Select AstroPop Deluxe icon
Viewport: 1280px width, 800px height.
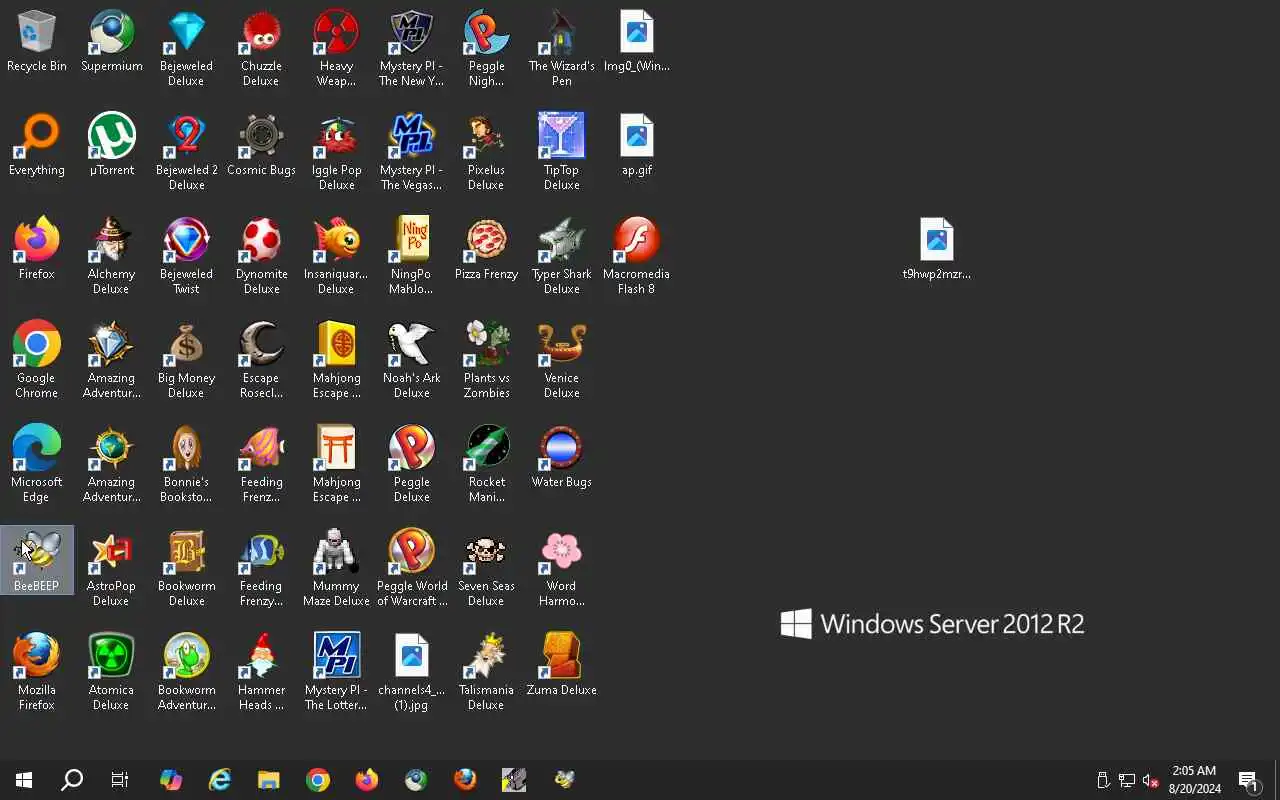pyautogui.click(x=111, y=569)
